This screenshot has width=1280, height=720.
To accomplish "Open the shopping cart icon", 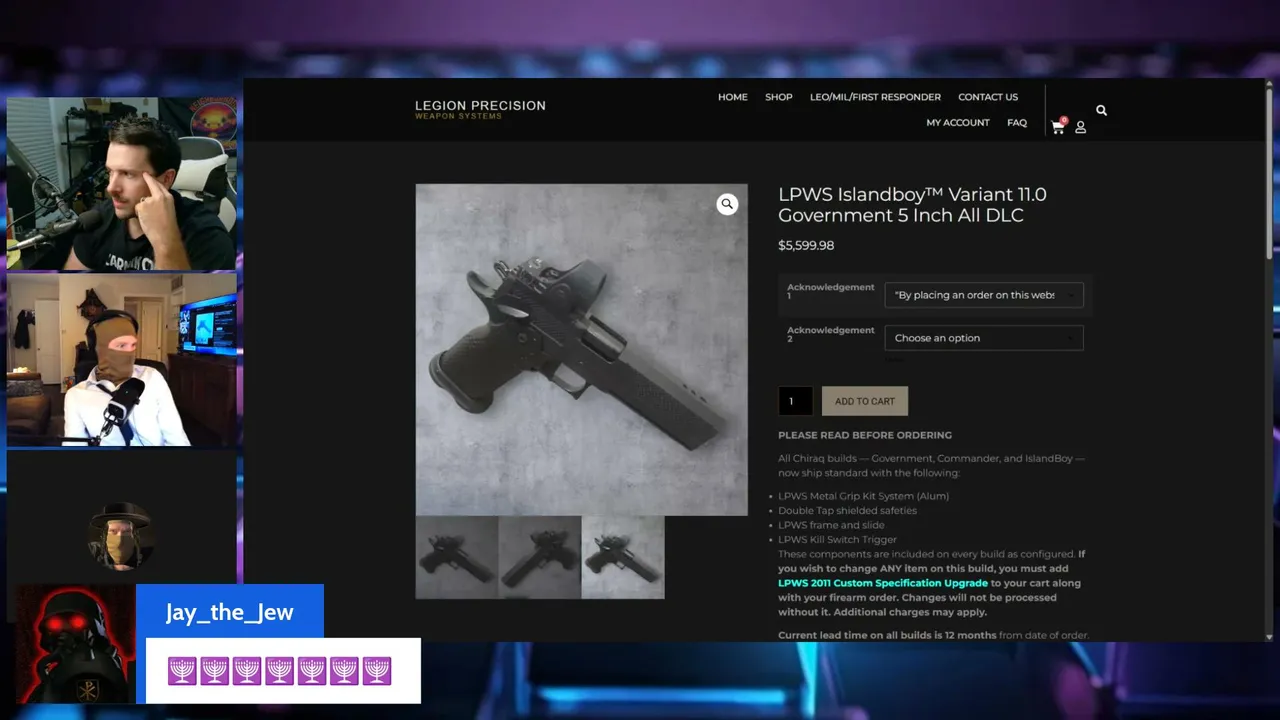I will point(1058,126).
